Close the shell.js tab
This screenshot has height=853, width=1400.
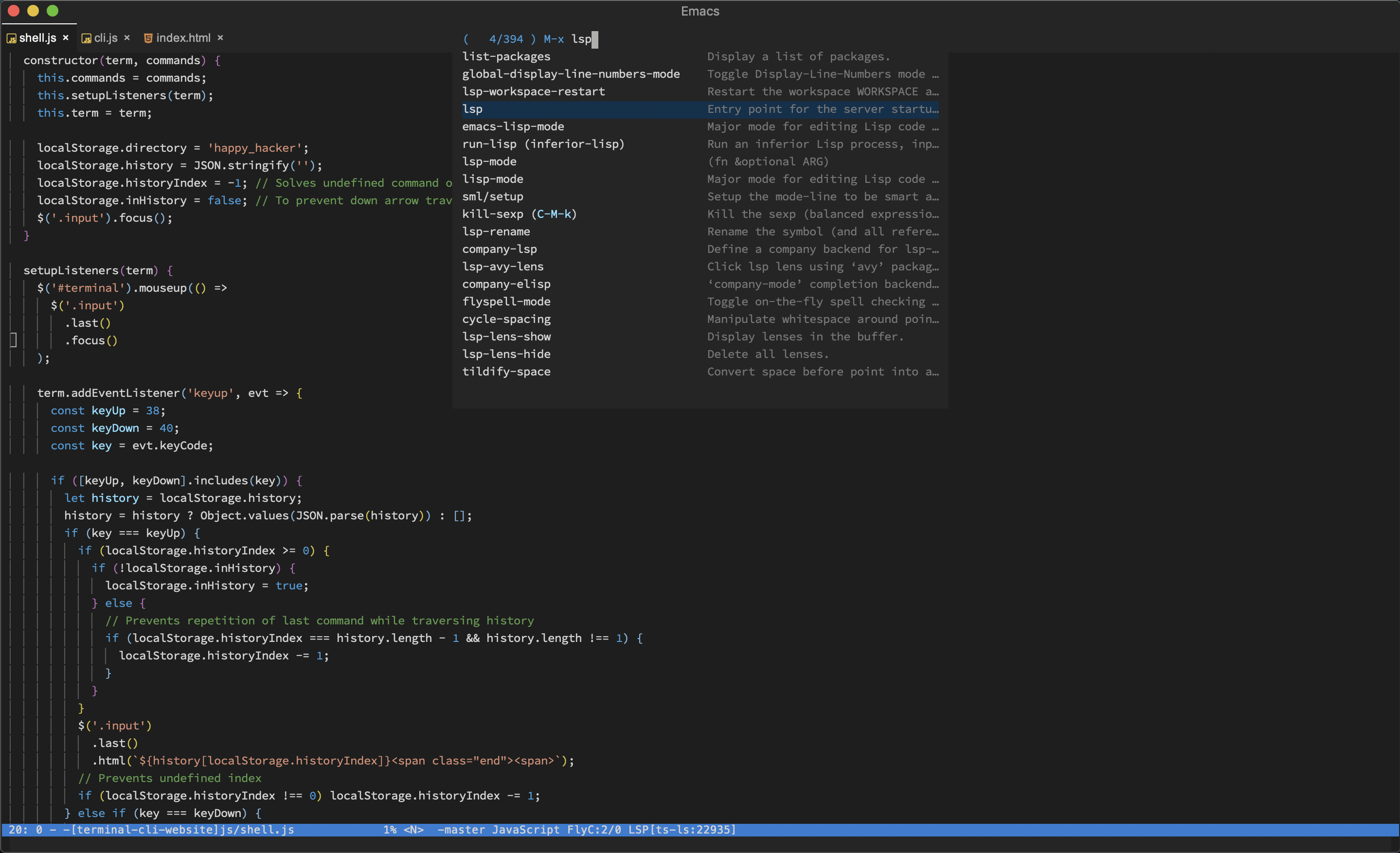click(65, 38)
